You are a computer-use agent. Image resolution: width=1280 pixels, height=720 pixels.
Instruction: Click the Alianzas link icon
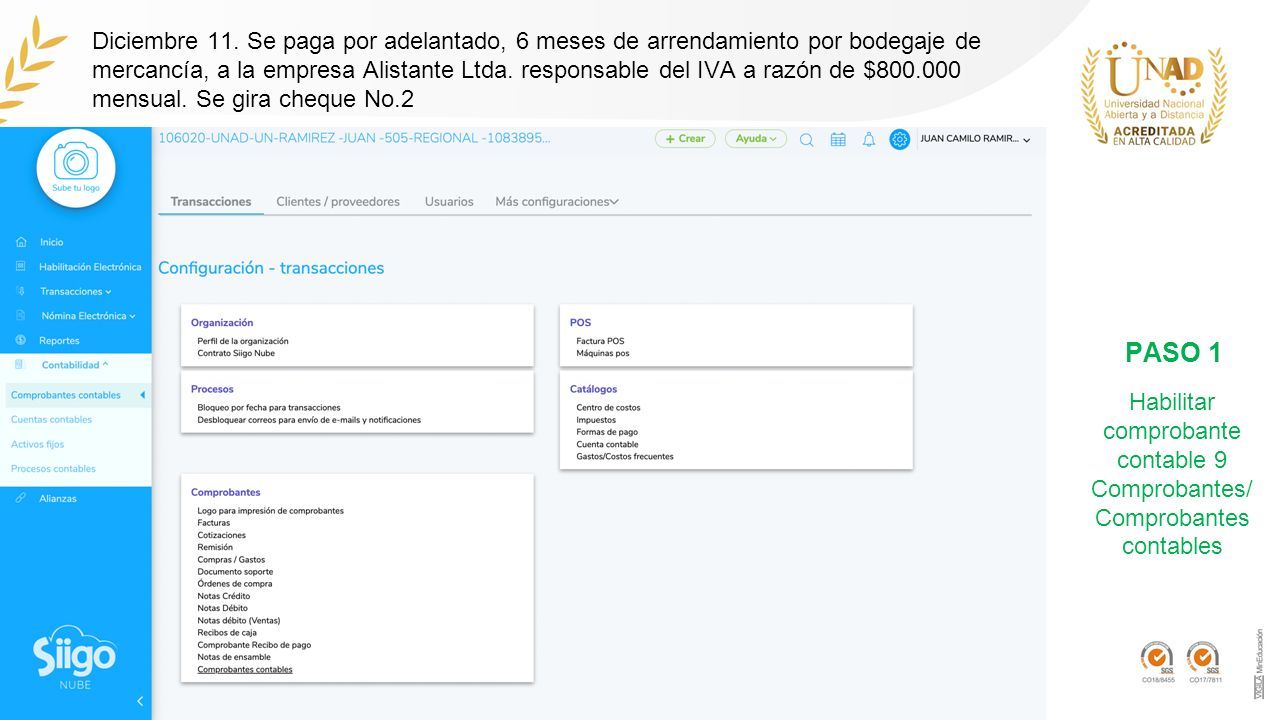20,498
